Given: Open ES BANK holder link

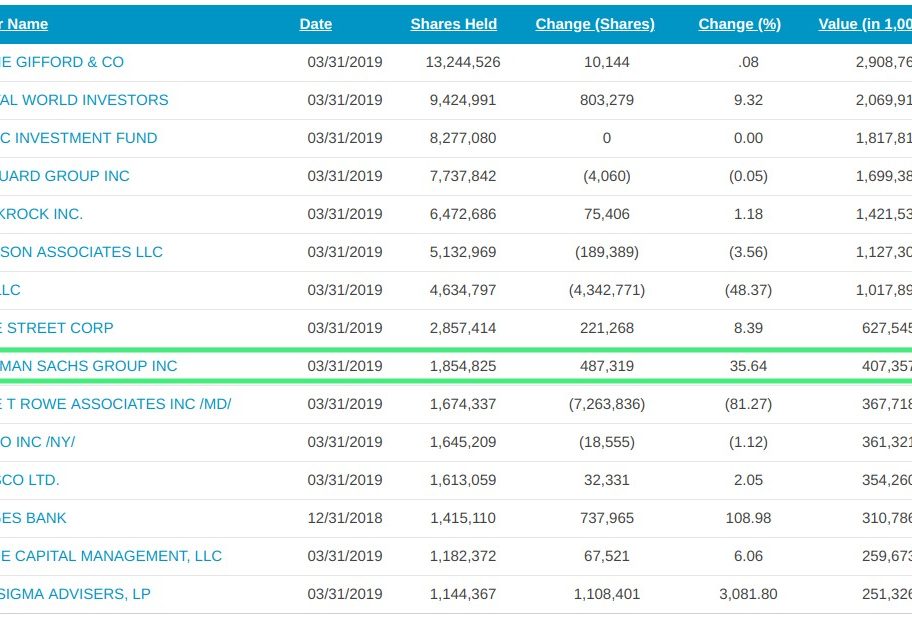Looking at the screenshot, I should click(33, 518).
